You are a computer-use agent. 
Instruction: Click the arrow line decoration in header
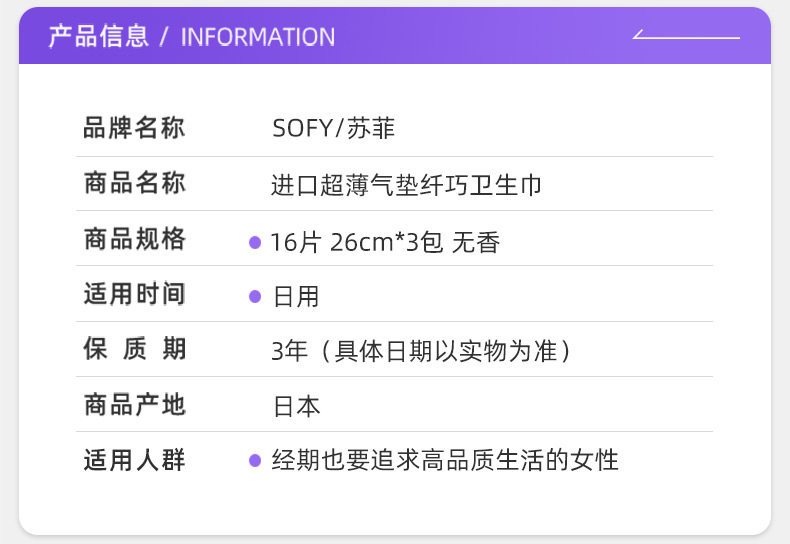[x=686, y=37]
